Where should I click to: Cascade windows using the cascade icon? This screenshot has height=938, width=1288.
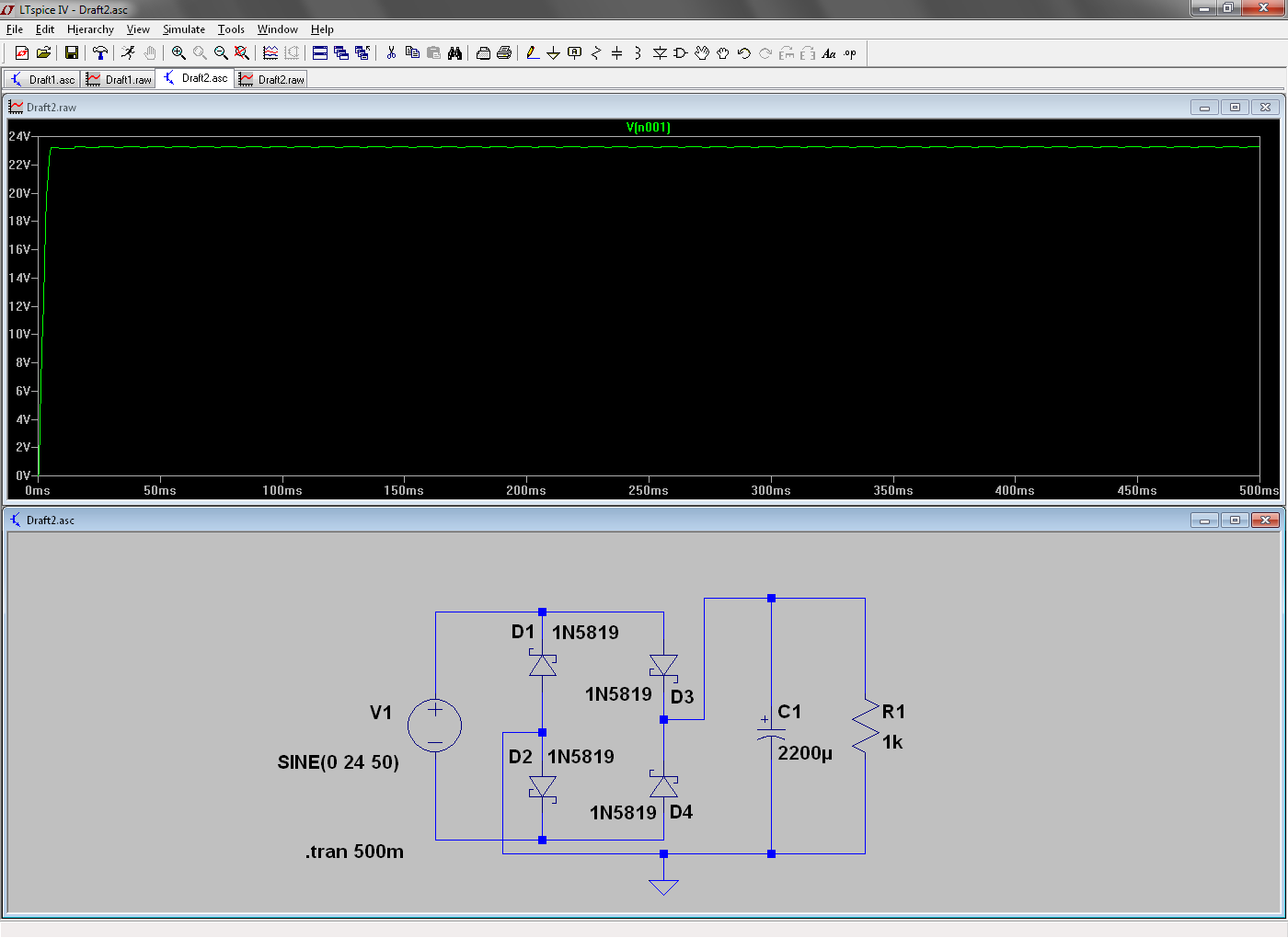(x=341, y=53)
